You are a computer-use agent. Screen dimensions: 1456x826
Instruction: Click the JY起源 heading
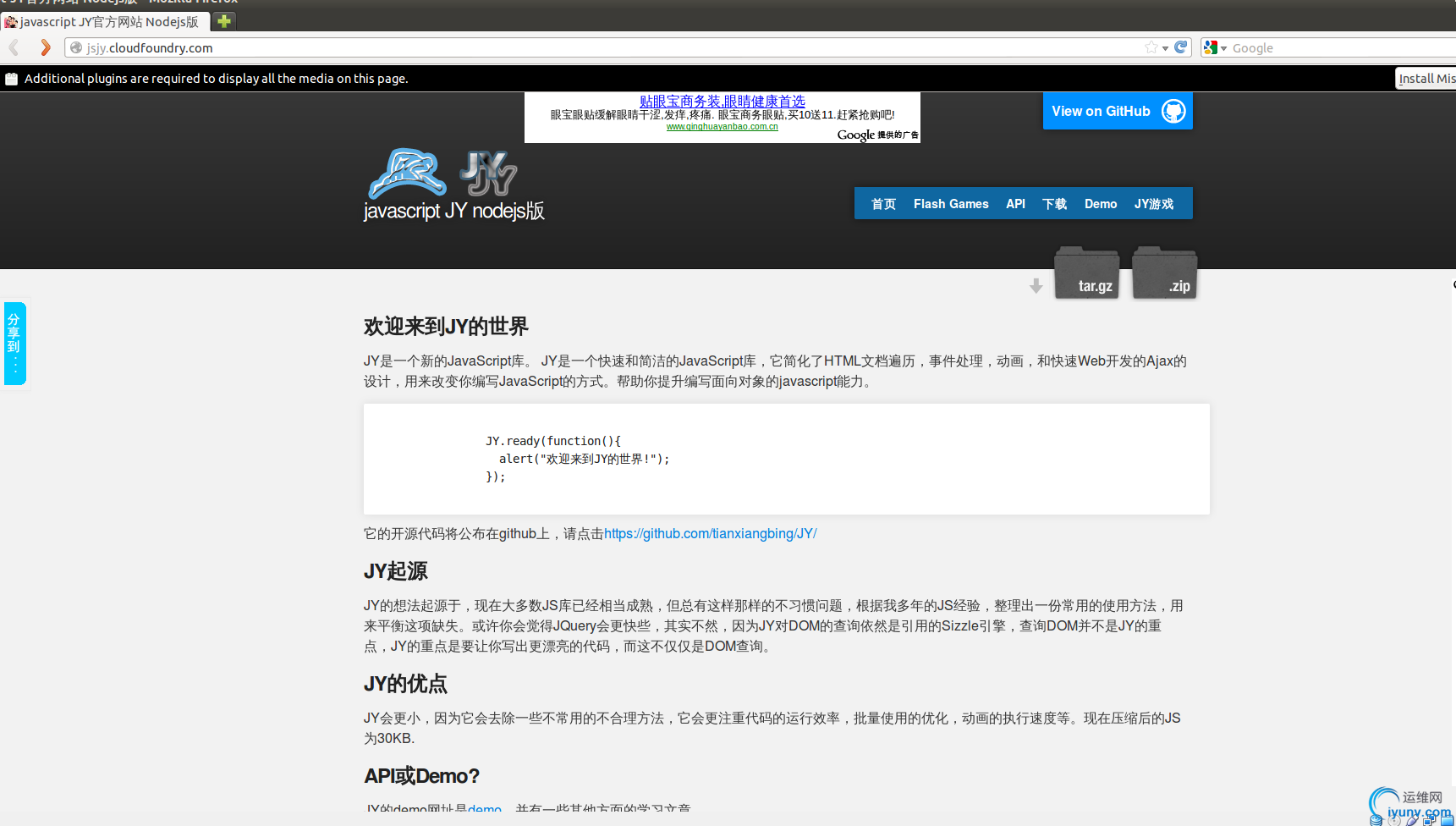point(396,571)
